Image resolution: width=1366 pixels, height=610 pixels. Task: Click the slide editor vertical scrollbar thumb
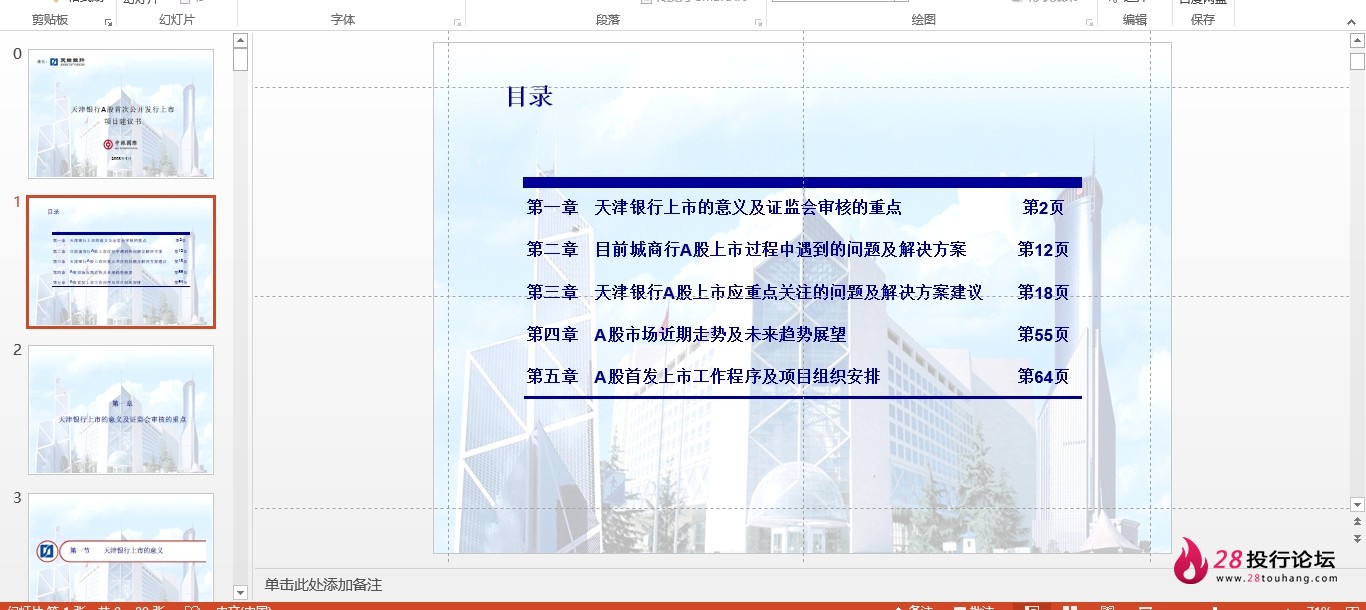[x=1357, y=60]
